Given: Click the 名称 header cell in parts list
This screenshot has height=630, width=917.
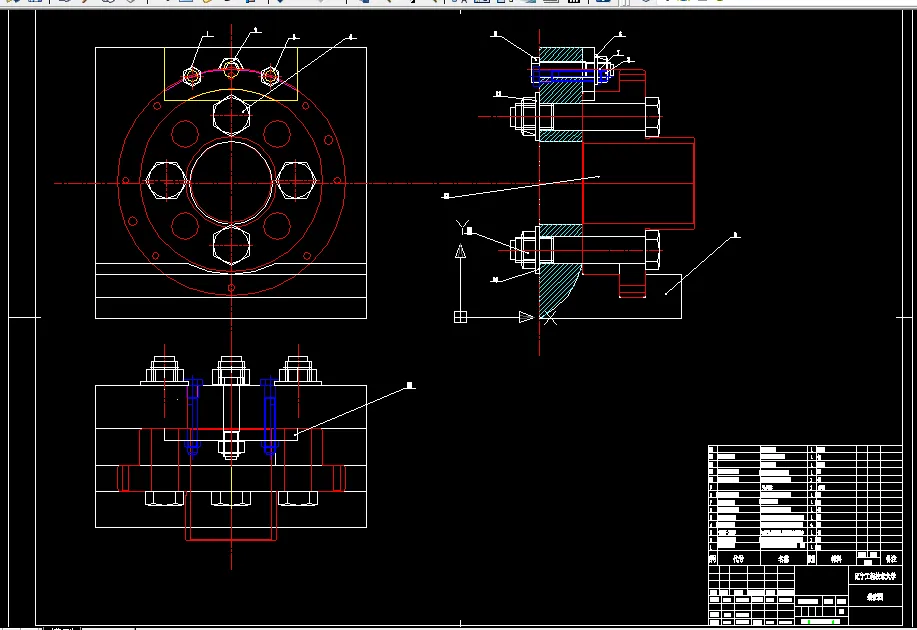Looking at the screenshot, I should click(784, 559).
